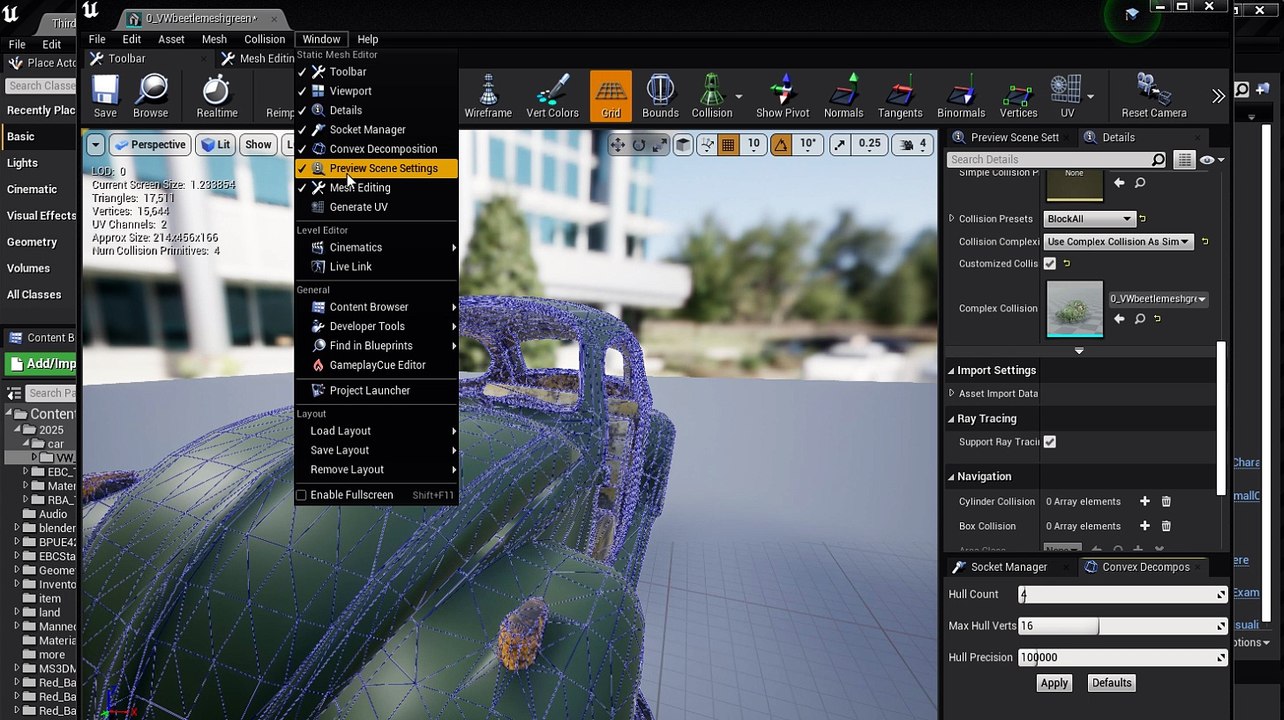
Task: Open Collision display options arrow
Action: click(739, 97)
